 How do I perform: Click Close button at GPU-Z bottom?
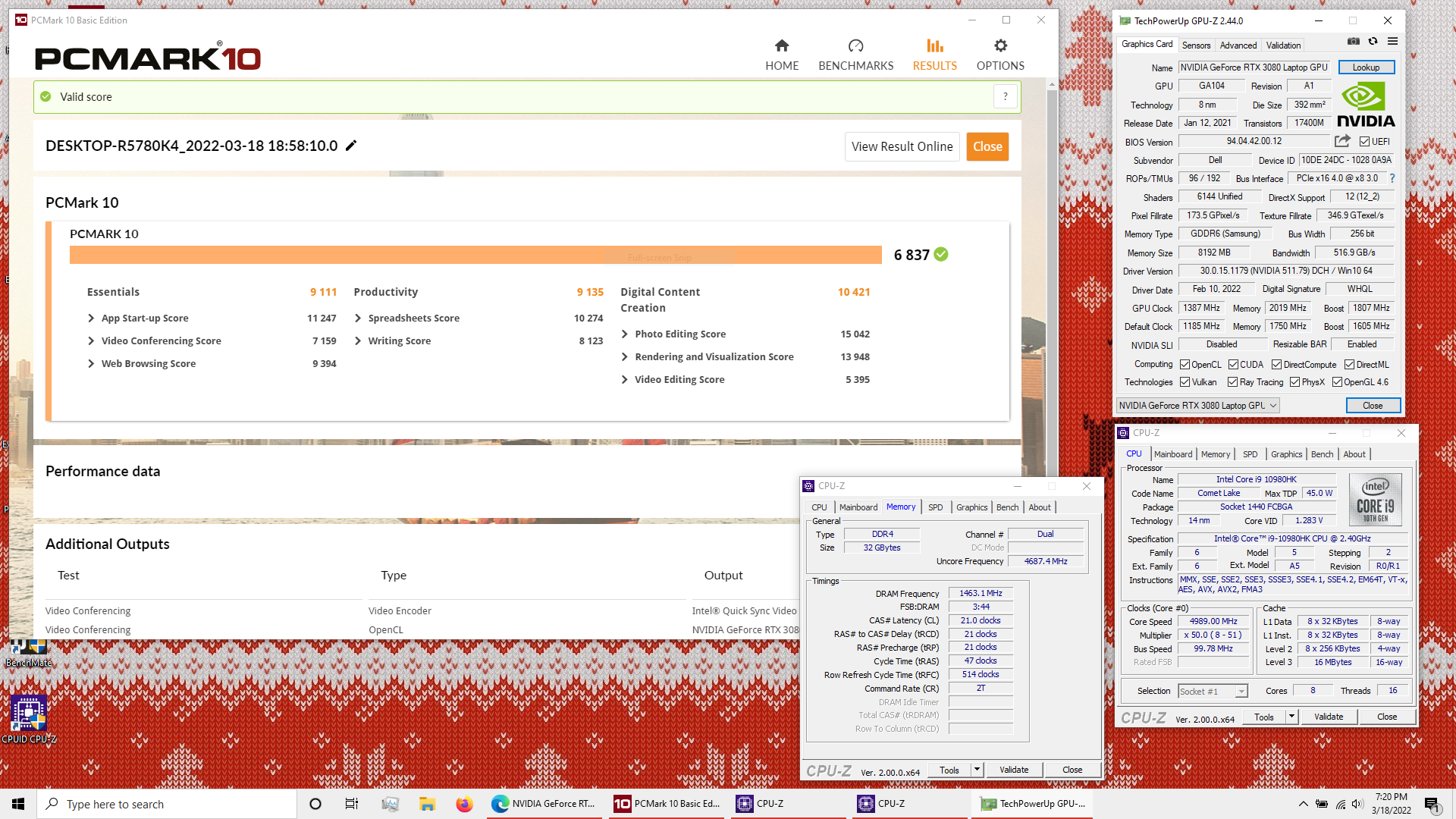pyautogui.click(x=1373, y=406)
